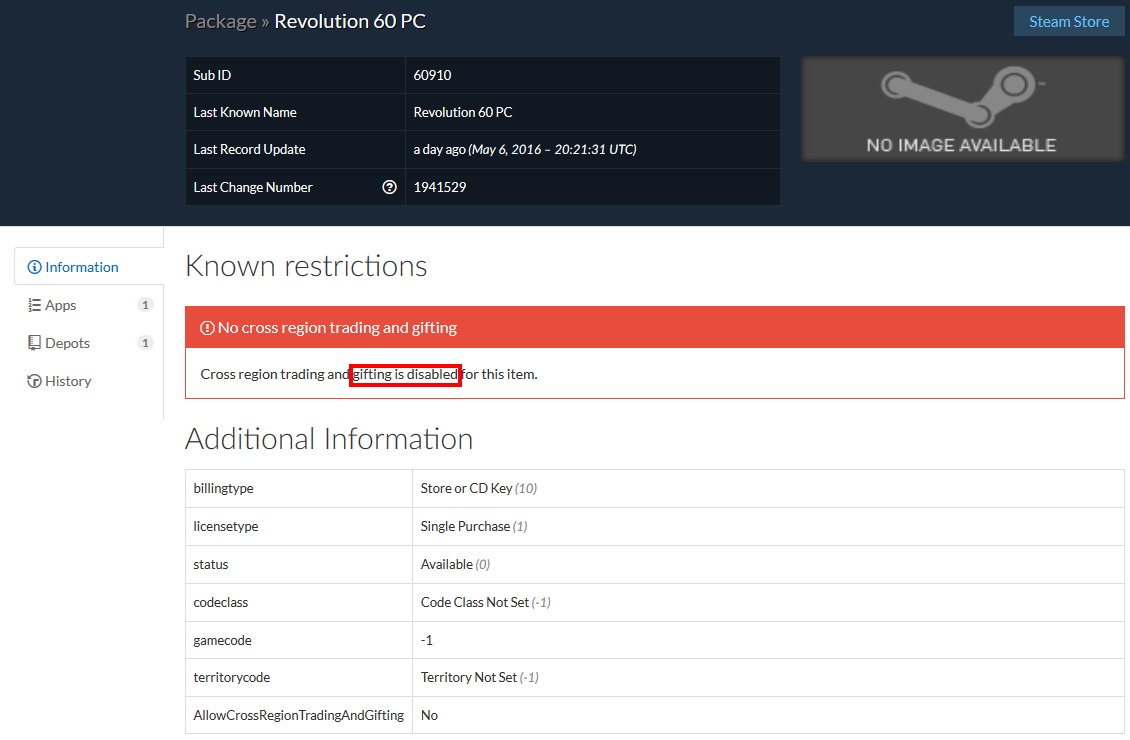The image size is (1130, 740).
Task: Click the 'Additional Information' heading
Action: click(329, 439)
